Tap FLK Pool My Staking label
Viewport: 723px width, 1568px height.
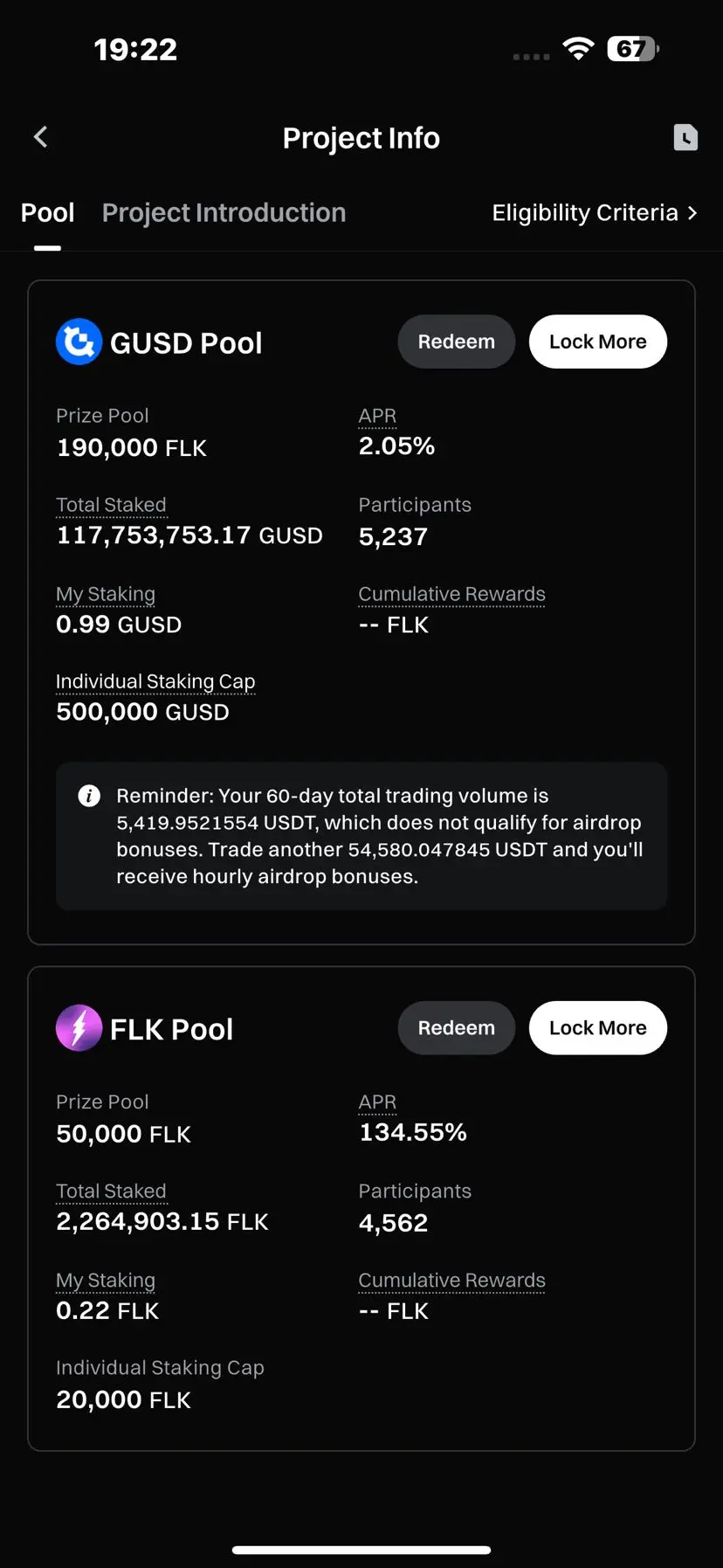coord(106,1281)
